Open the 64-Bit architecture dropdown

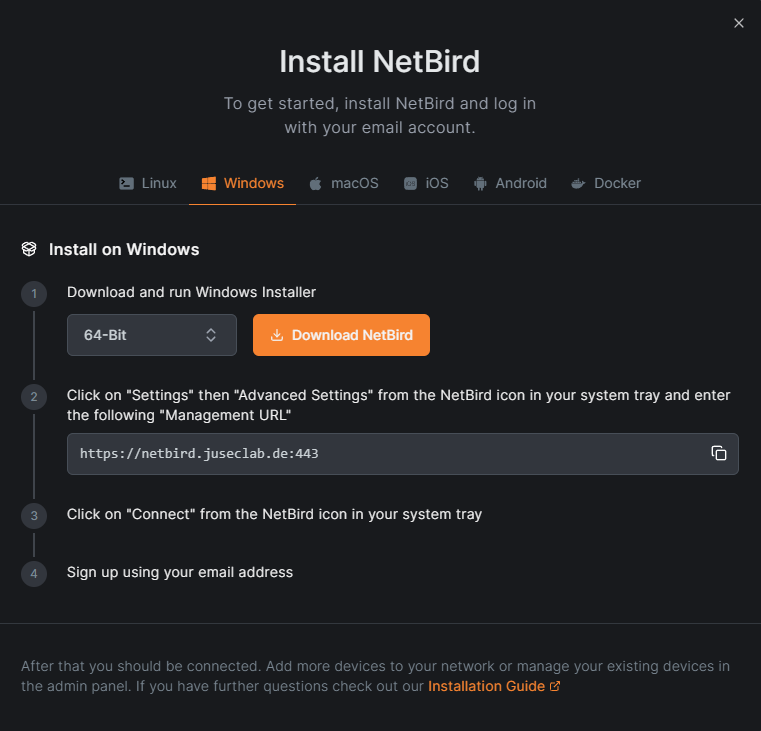point(151,335)
